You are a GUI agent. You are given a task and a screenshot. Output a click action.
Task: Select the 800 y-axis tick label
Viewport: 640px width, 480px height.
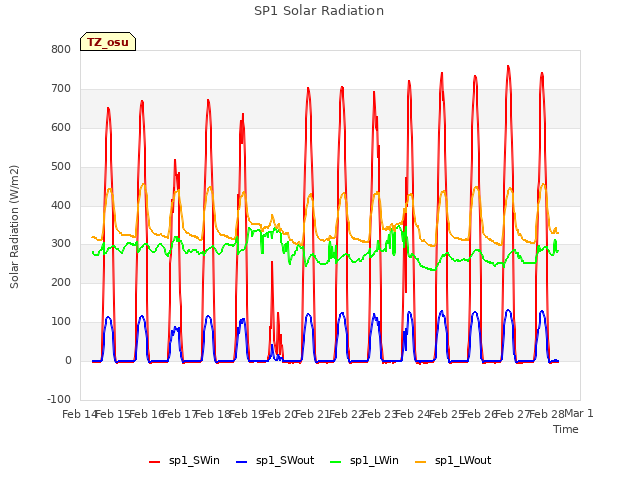pyautogui.click(x=61, y=49)
